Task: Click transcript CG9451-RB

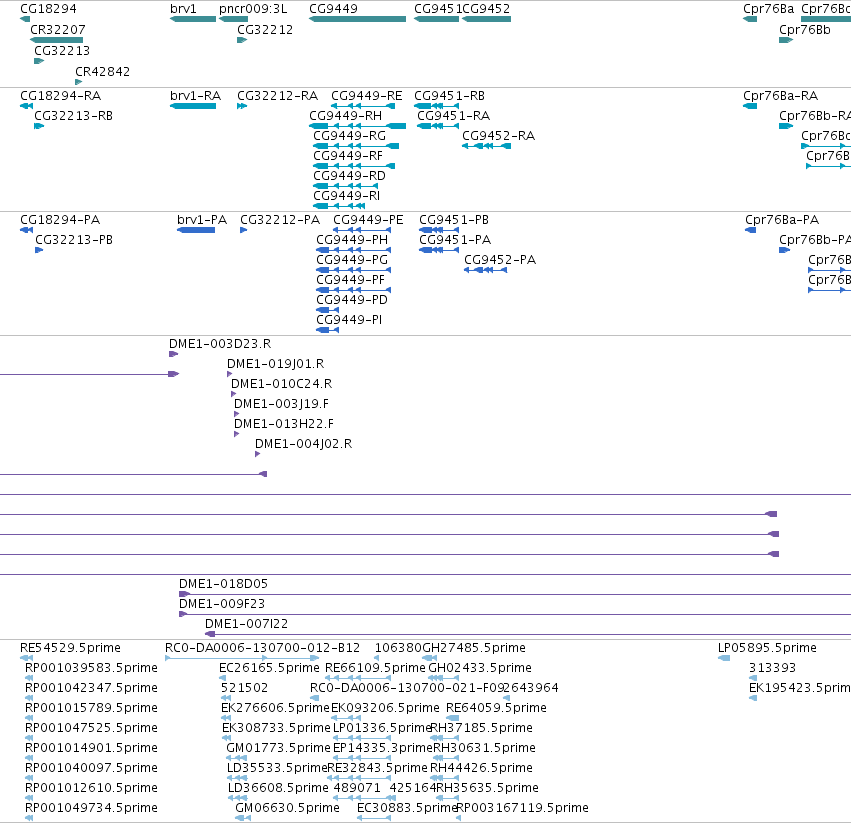Action: click(449, 96)
